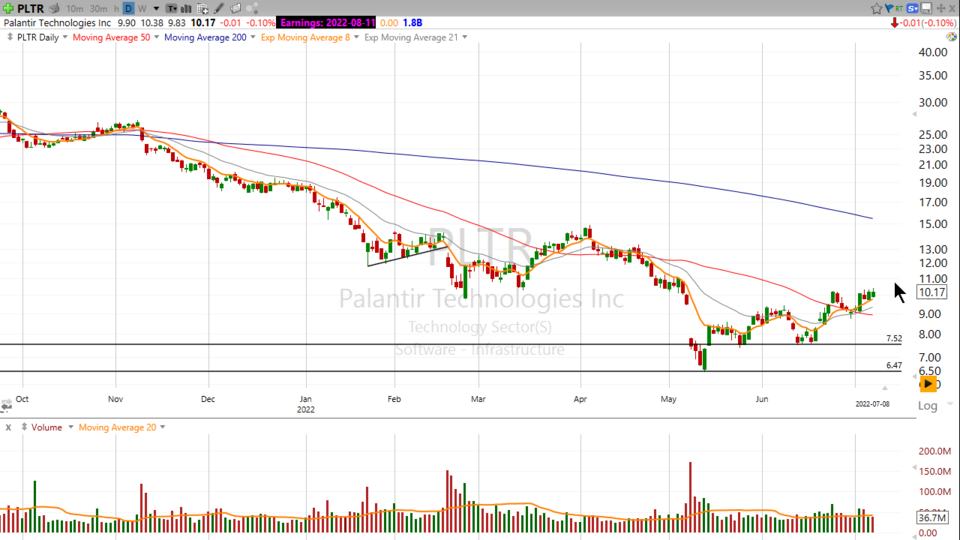960x540 pixels.
Task: Close the chart panel with X
Action: pyautogui.click(x=953, y=9)
